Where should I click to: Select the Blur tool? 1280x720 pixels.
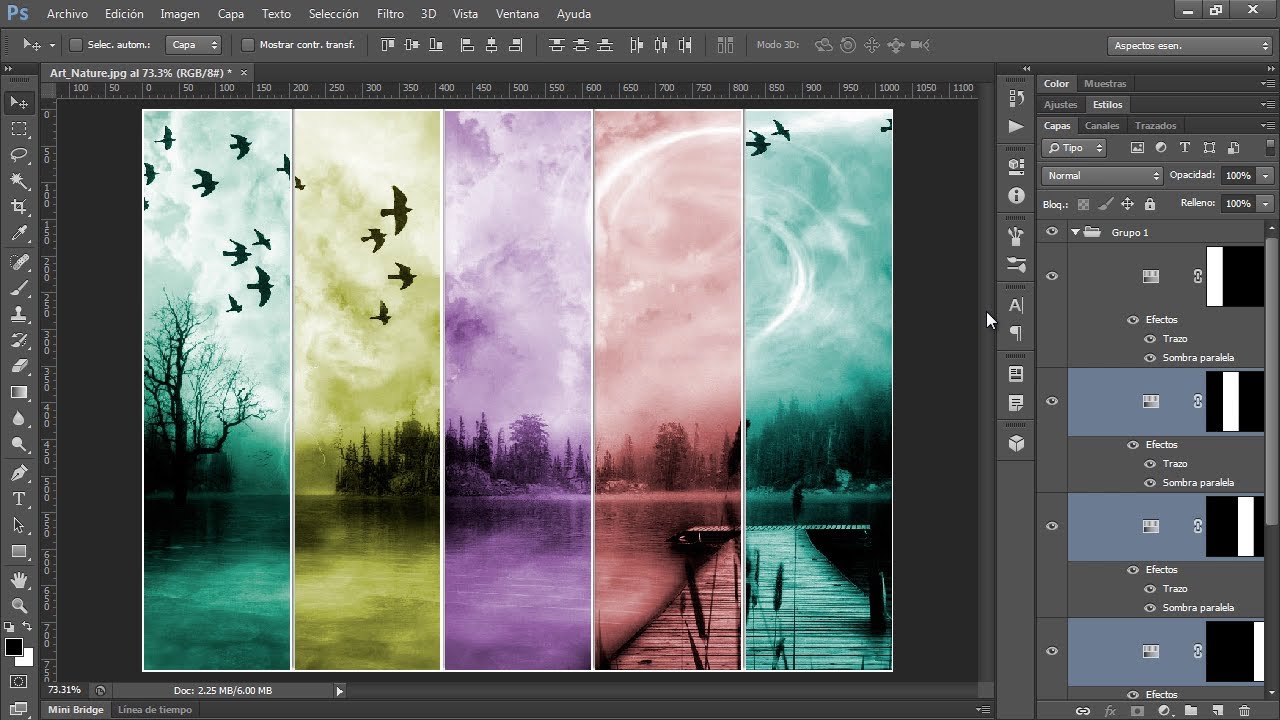(x=19, y=419)
